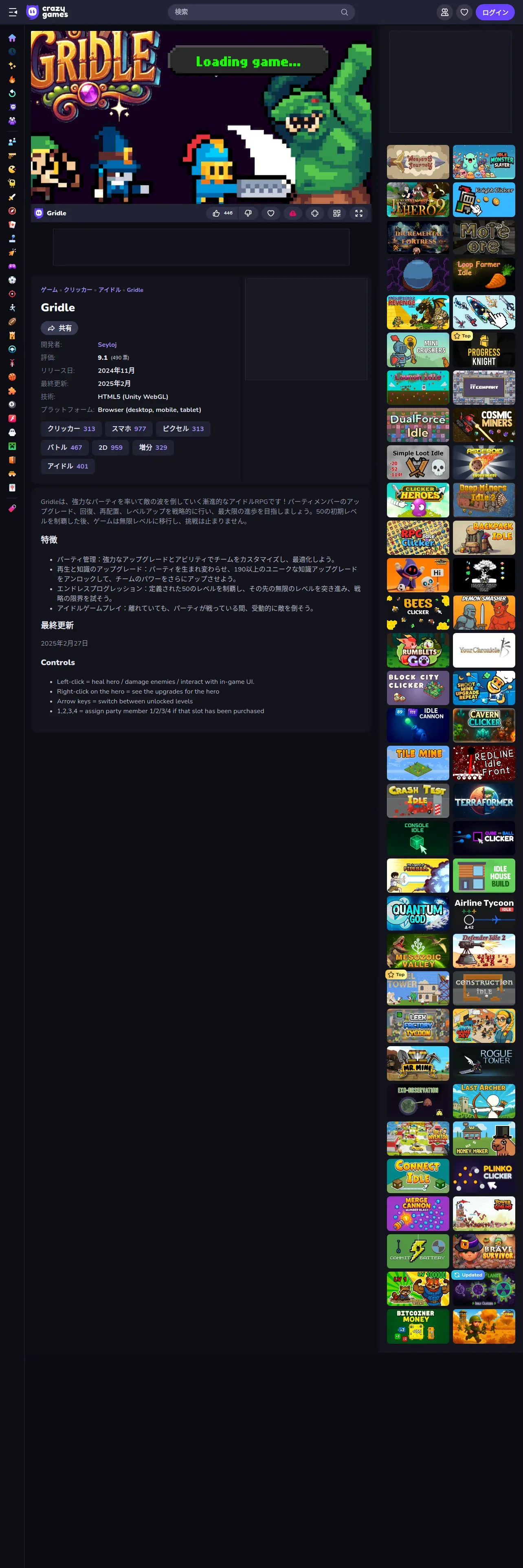
Task: Open Idle Monster Slayer thumbnail
Action: point(484,162)
